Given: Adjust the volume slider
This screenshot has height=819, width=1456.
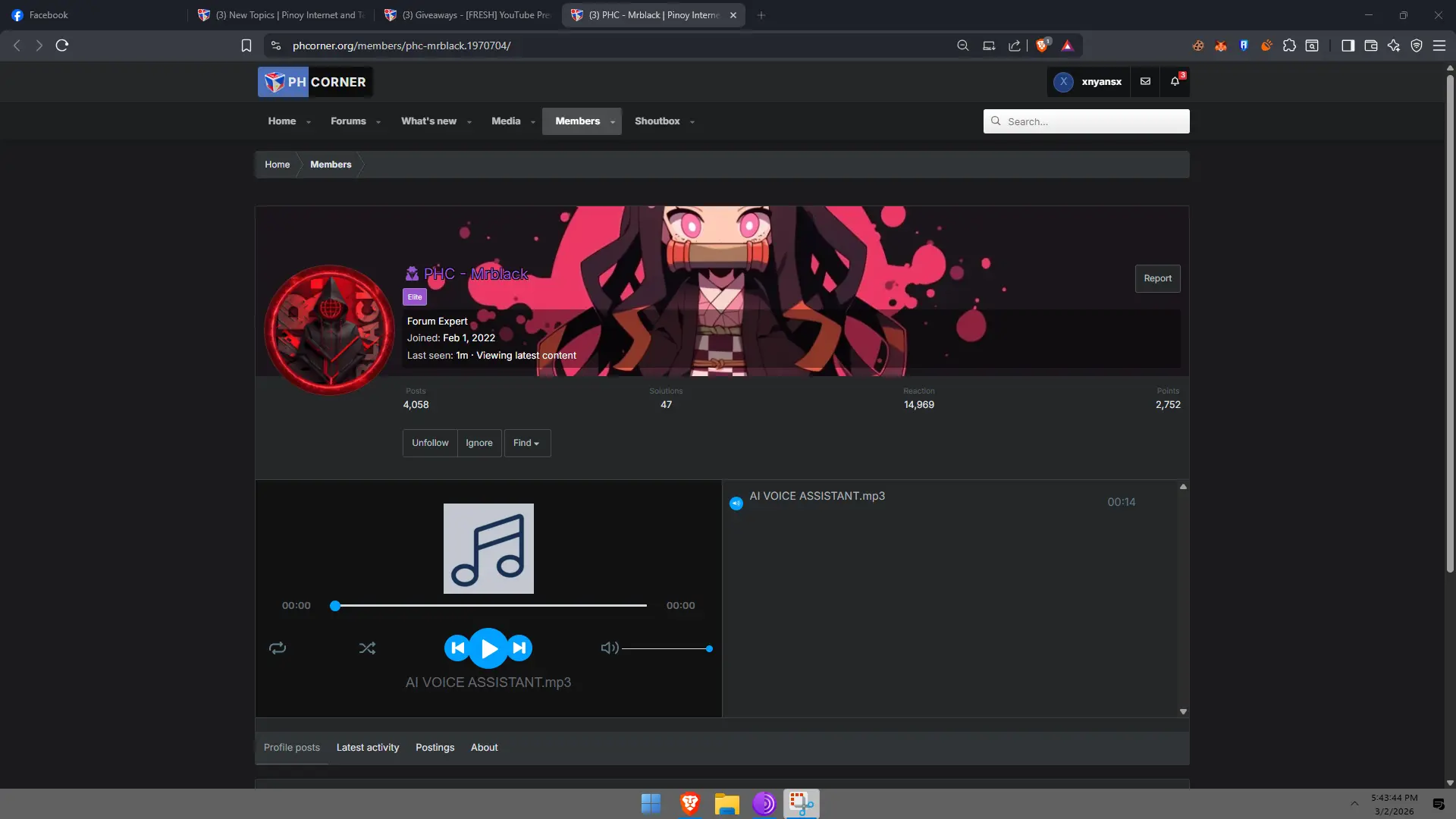Looking at the screenshot, I should tap(666, 649).
